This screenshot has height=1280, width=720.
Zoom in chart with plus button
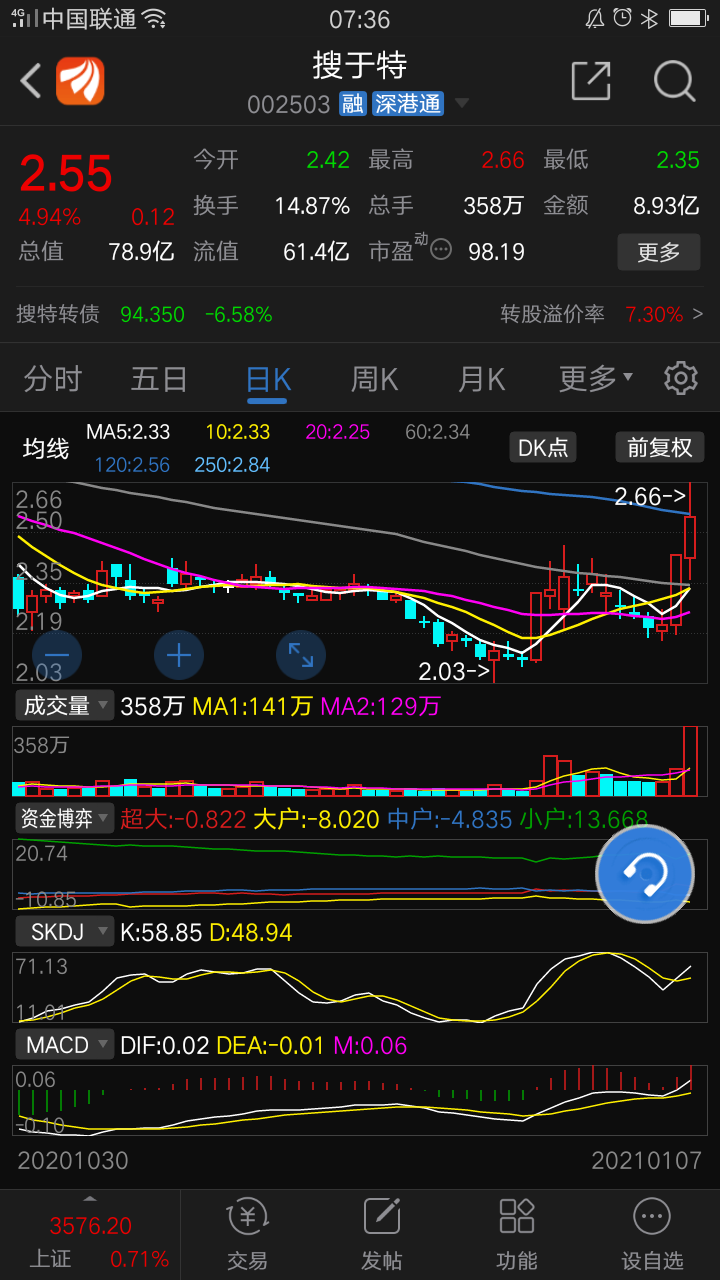179,656
